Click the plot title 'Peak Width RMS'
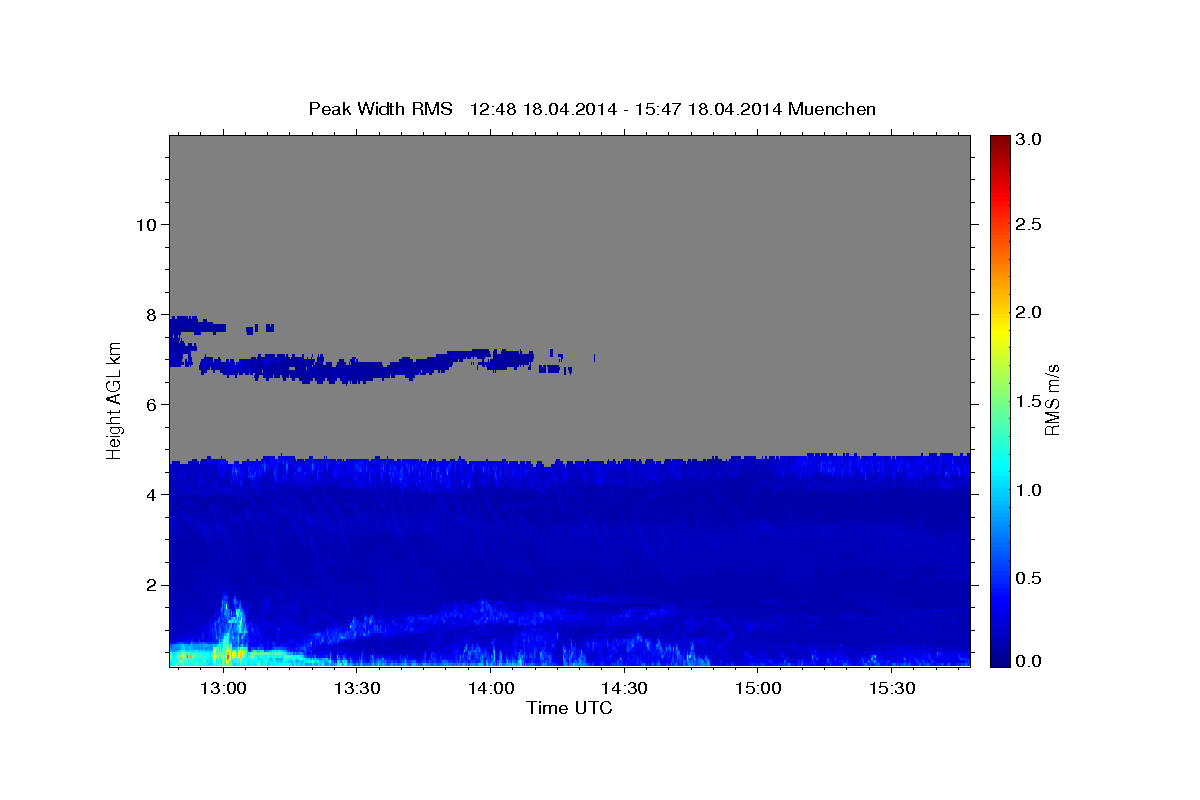This screenshot has height=800, width=1200. point(380,109)
